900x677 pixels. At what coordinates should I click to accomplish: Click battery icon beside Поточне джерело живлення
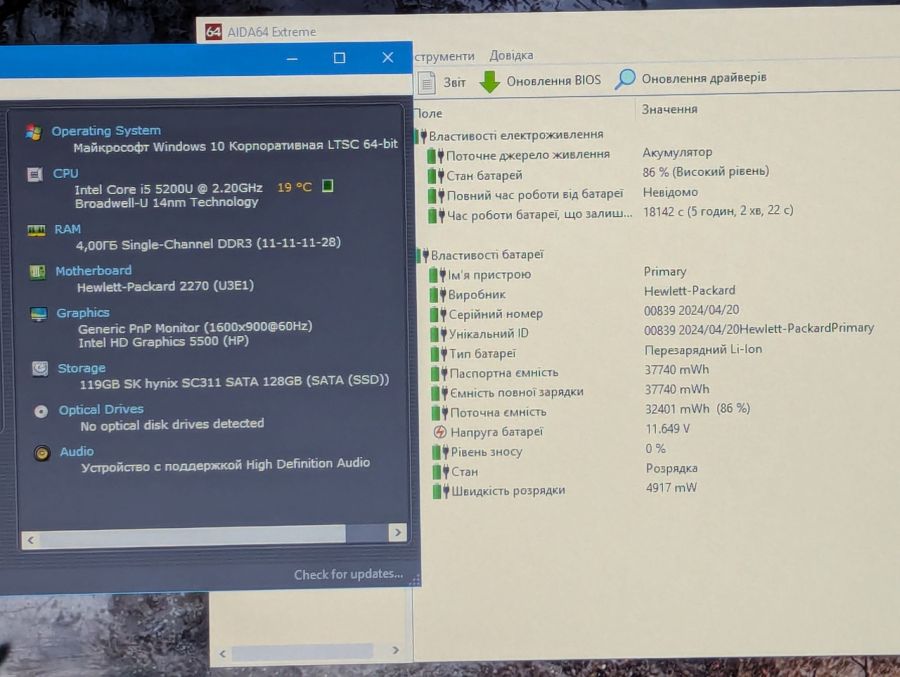pyautogui.click(x=436, y=156)
